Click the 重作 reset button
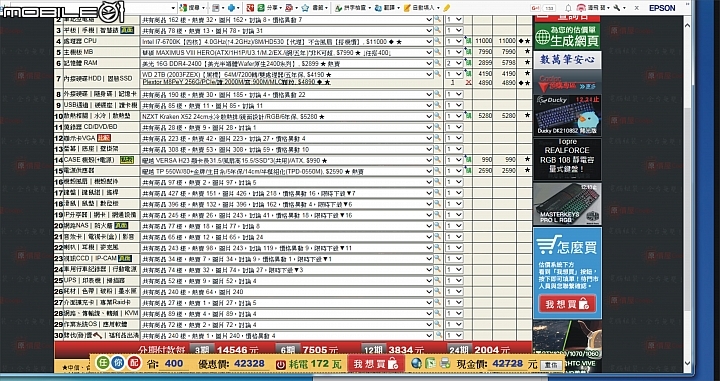The image size is (720, 381). (x=551, y=365)
